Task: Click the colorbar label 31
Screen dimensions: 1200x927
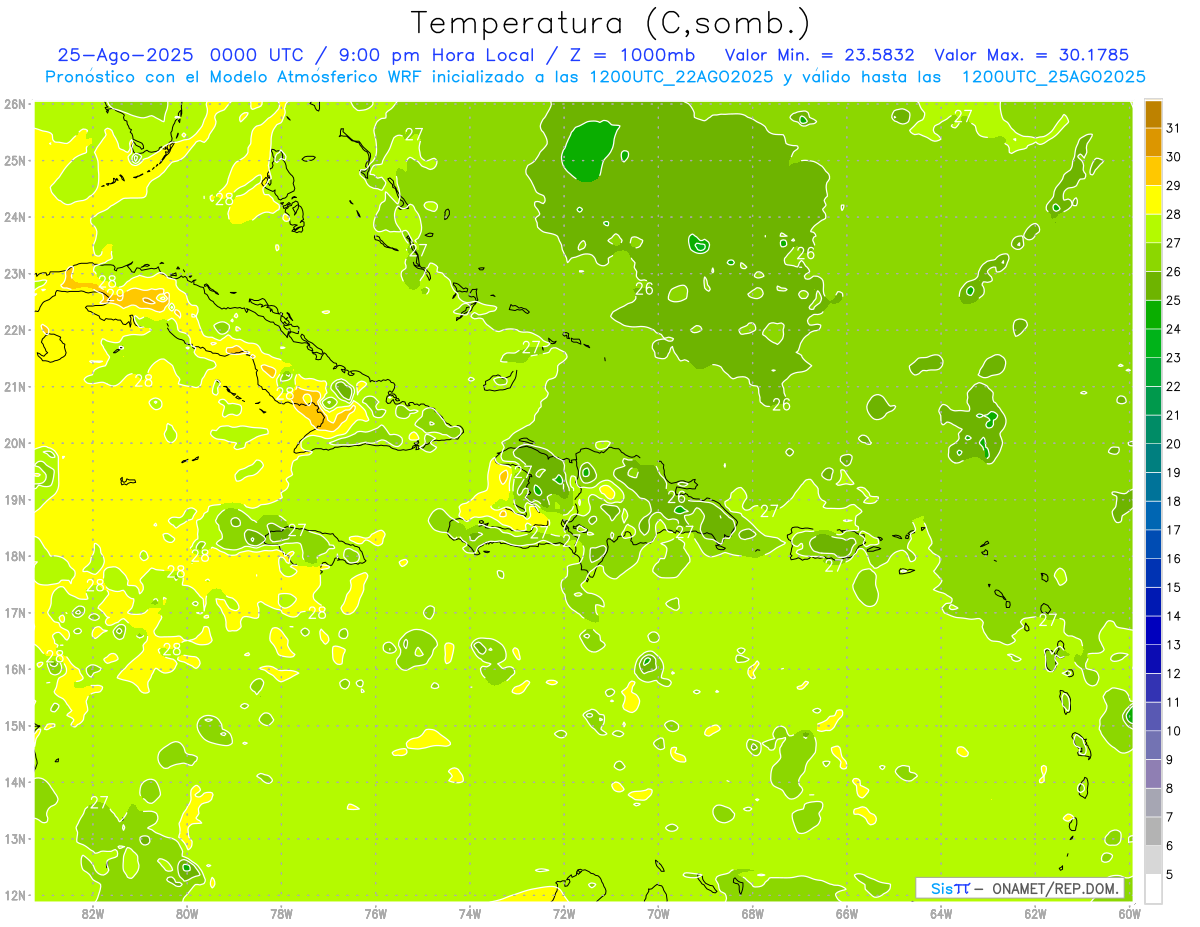Action: 1174,128
